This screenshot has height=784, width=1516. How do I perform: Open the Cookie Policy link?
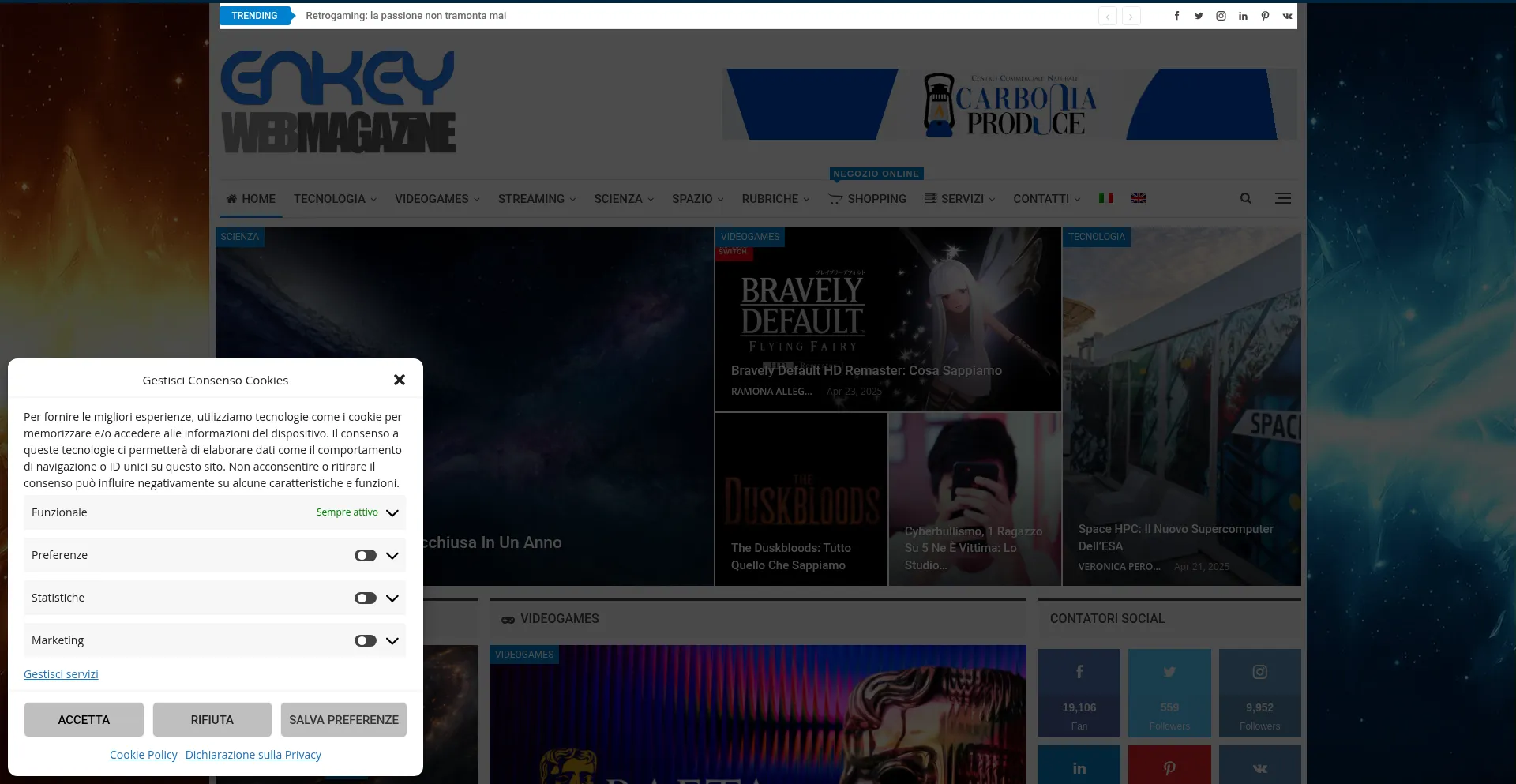point(143,755)
